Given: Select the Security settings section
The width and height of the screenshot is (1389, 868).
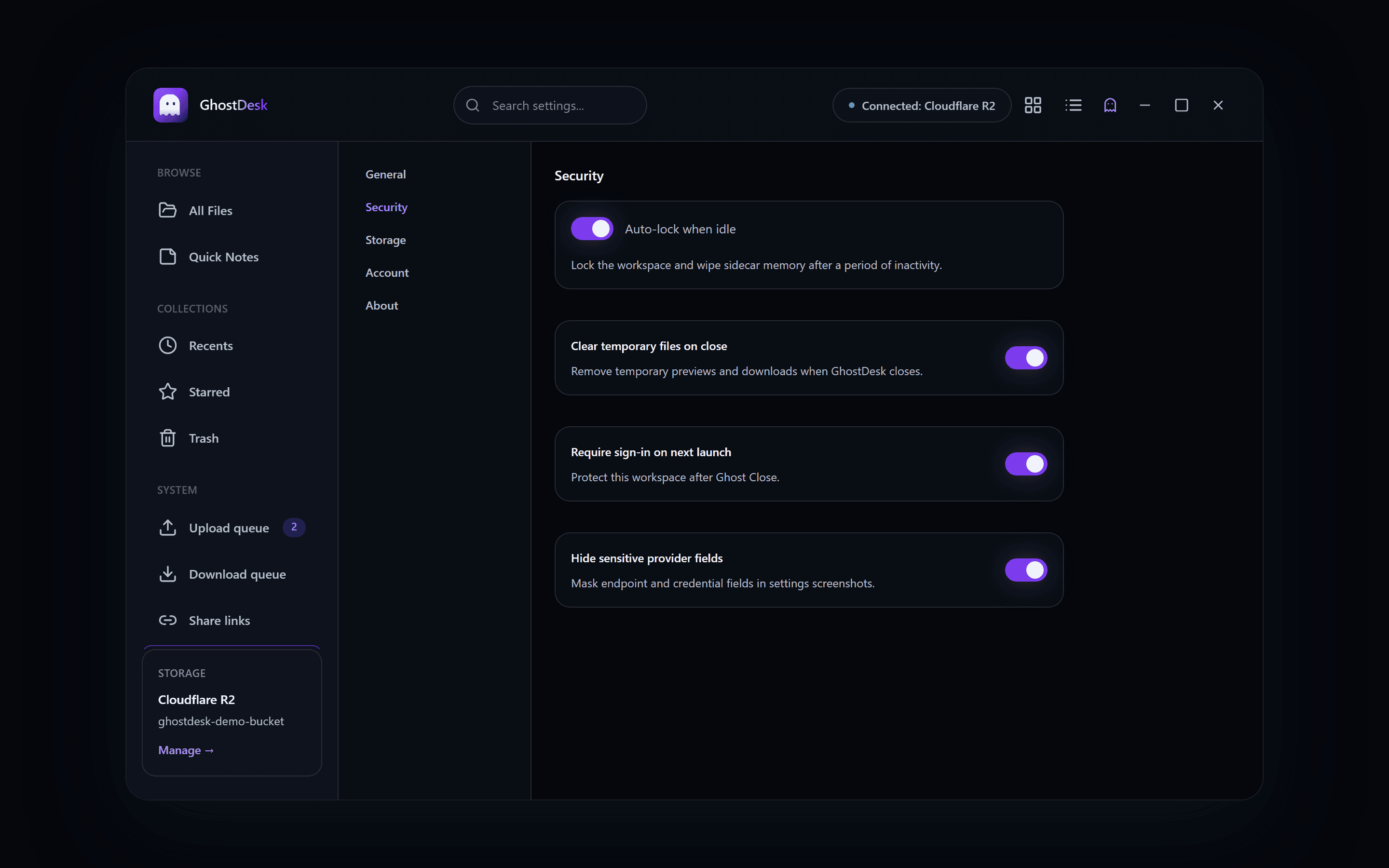Looking at the screenshot, I should [x=386, y=207].
